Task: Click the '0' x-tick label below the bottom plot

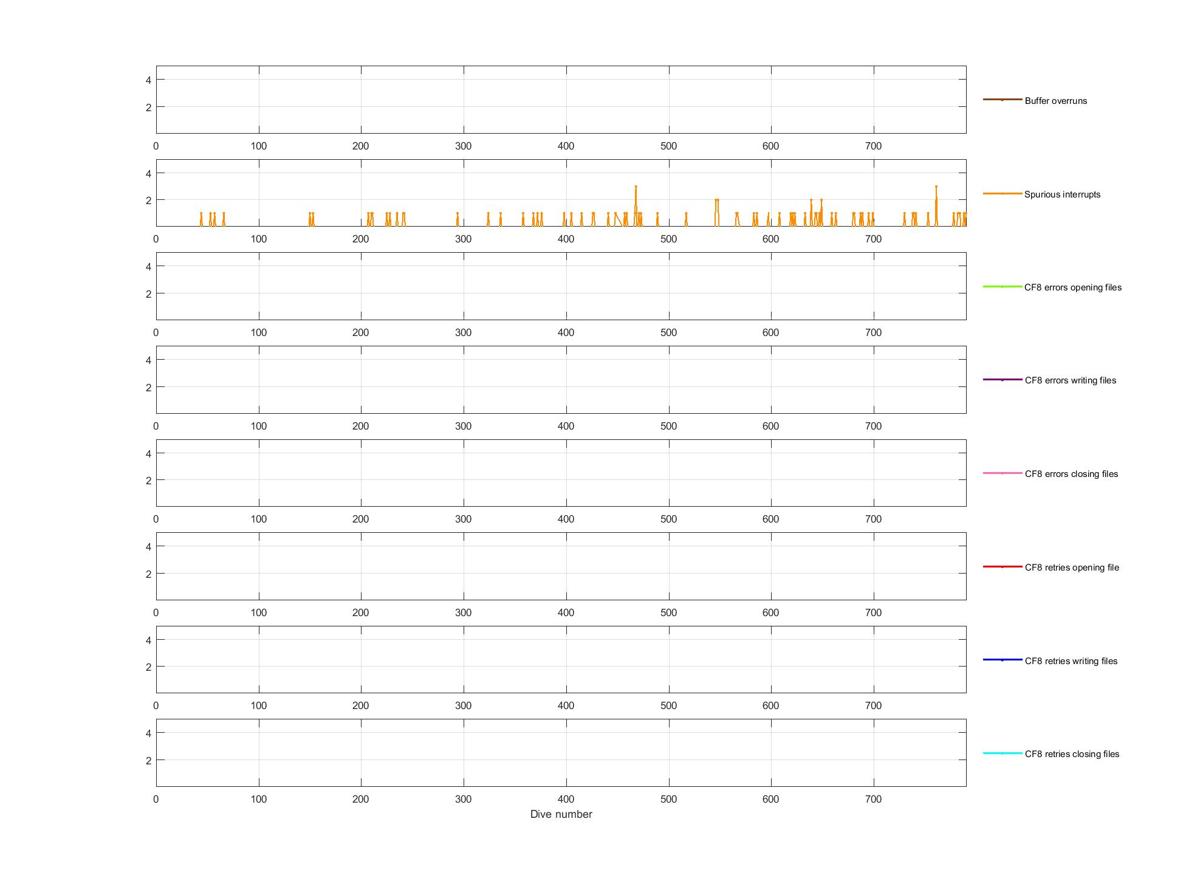Action: click(x=156, y=799)
